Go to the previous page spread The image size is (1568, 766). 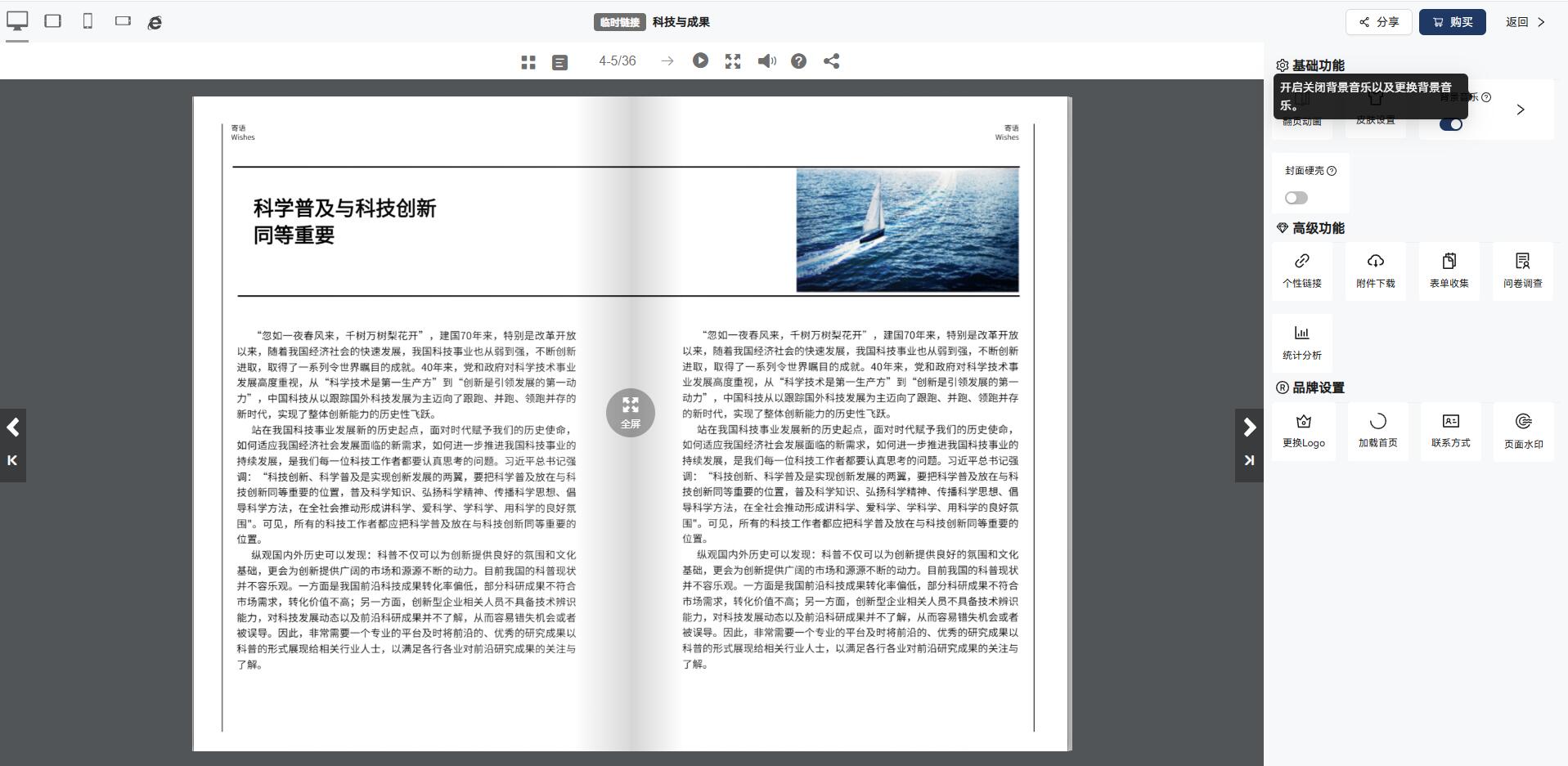[x=13, y=427]
